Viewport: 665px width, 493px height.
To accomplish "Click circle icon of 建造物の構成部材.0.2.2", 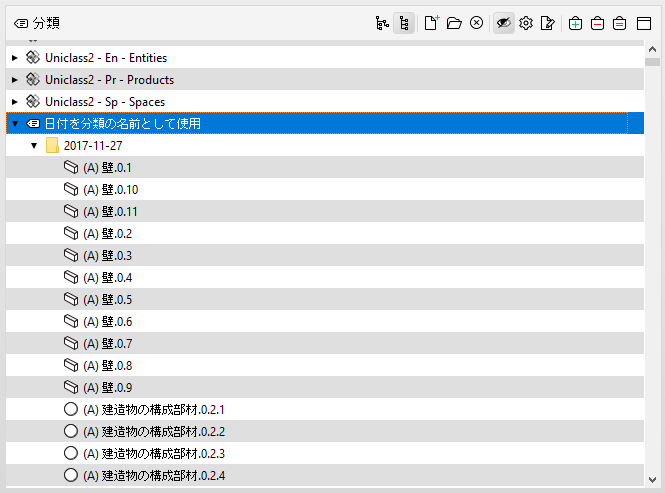I will tap(71, 431).
